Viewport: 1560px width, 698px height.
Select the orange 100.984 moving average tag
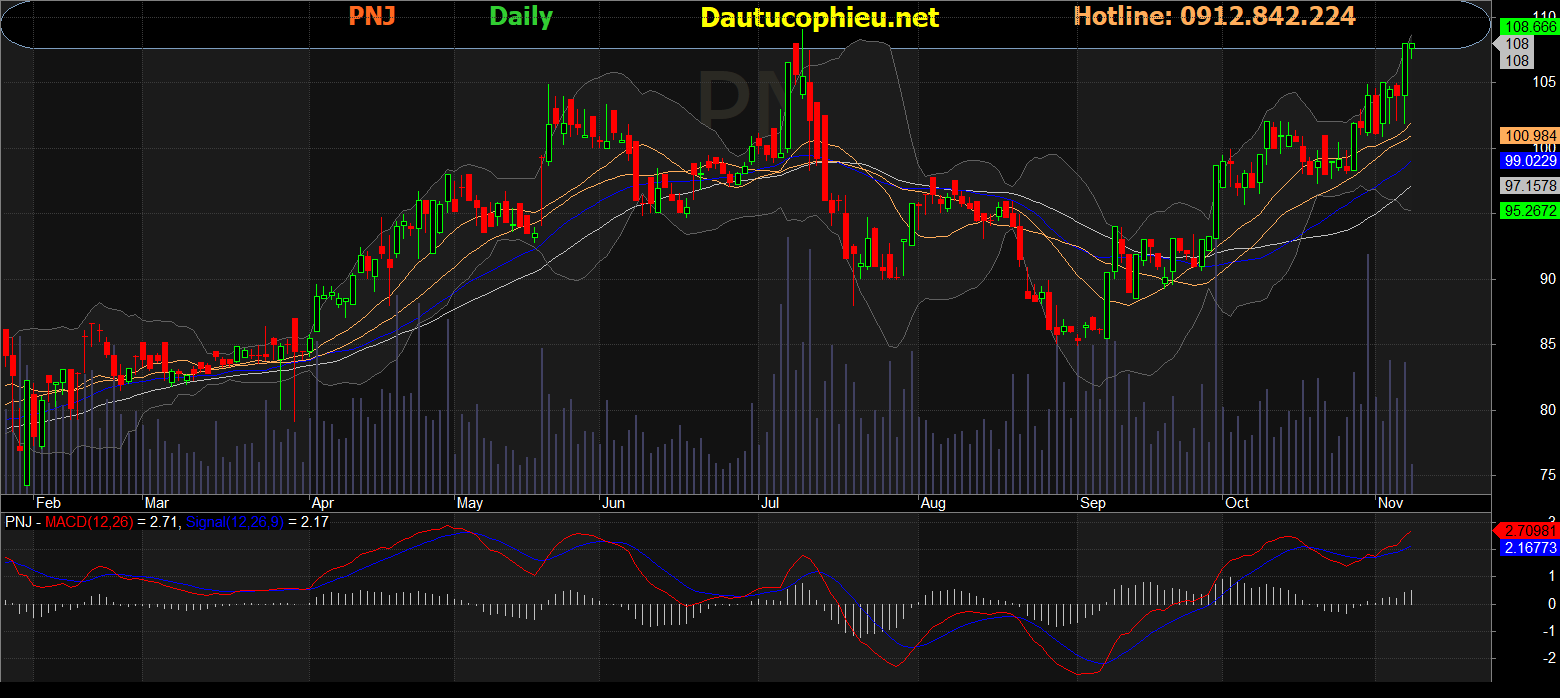1529,135
